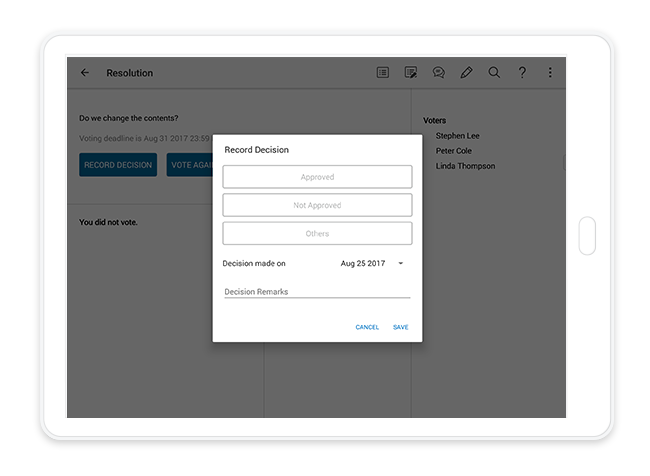Save the recorded decision
Image resolution: width=650 pixels, height=476 pixels.
point(400,327)
